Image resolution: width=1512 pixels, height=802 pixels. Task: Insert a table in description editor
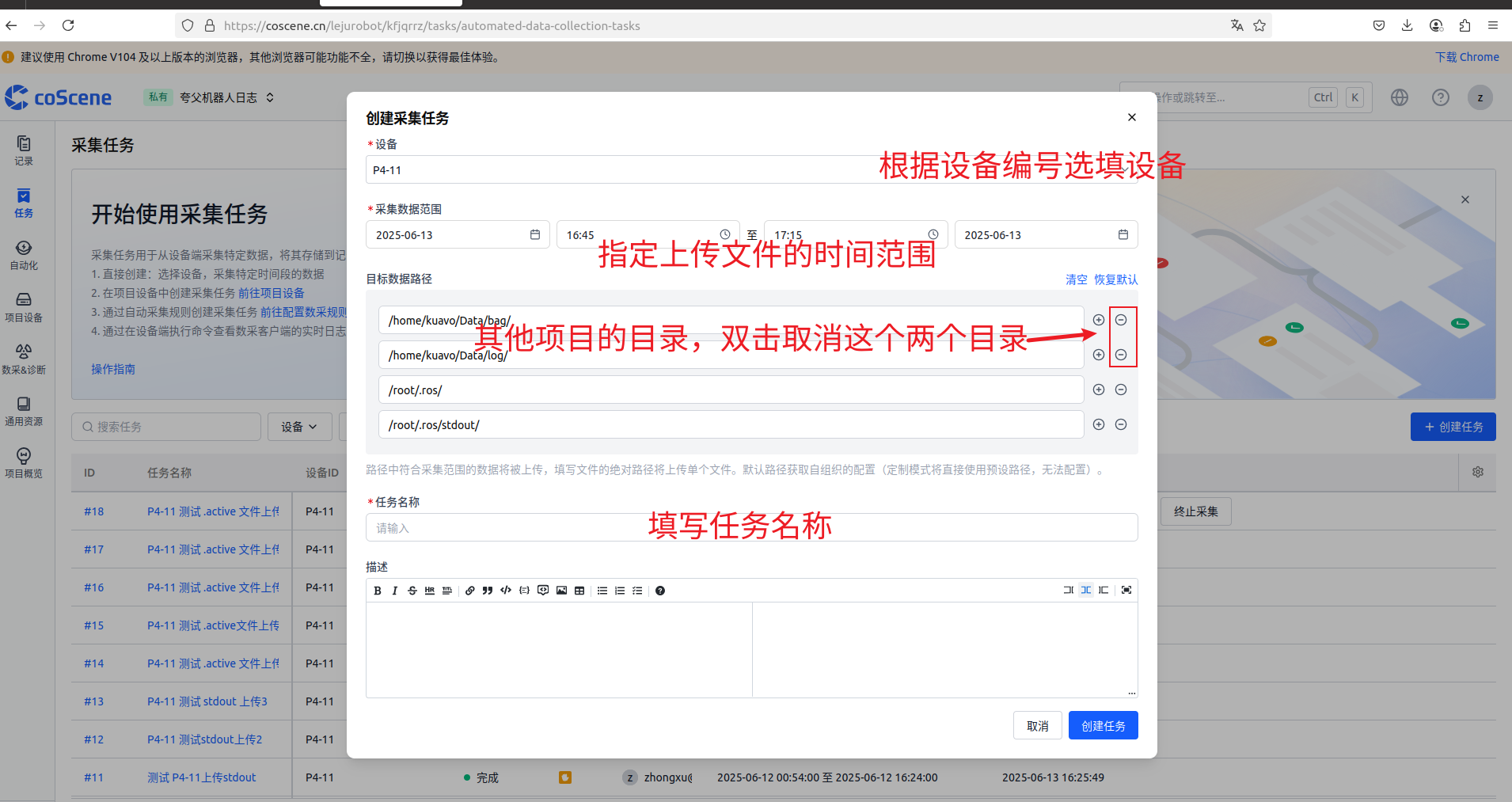coord(579,591)
